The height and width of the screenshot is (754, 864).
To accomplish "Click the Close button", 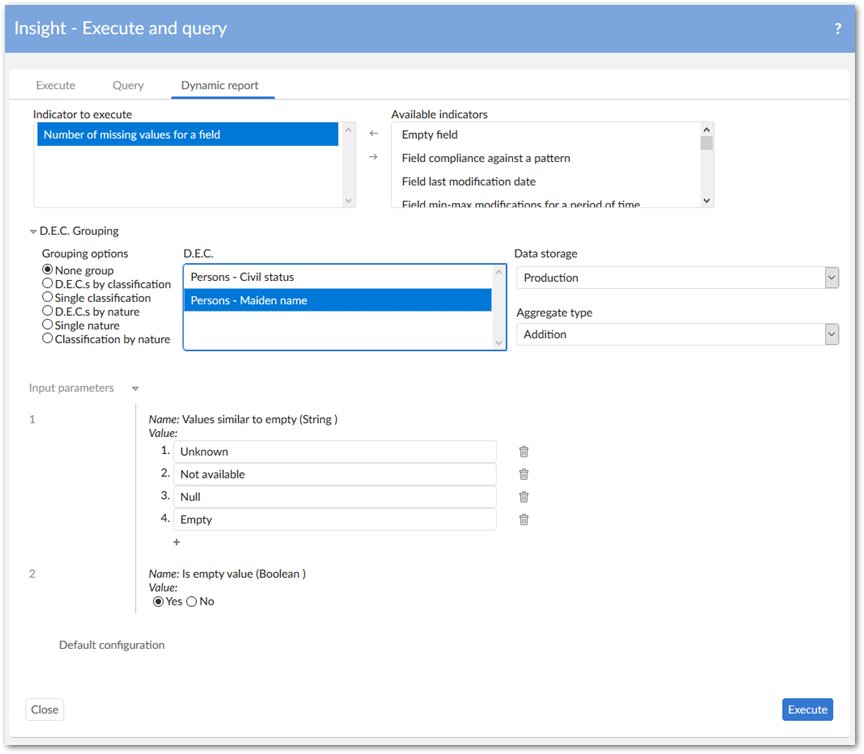I will tap(45, 709).
